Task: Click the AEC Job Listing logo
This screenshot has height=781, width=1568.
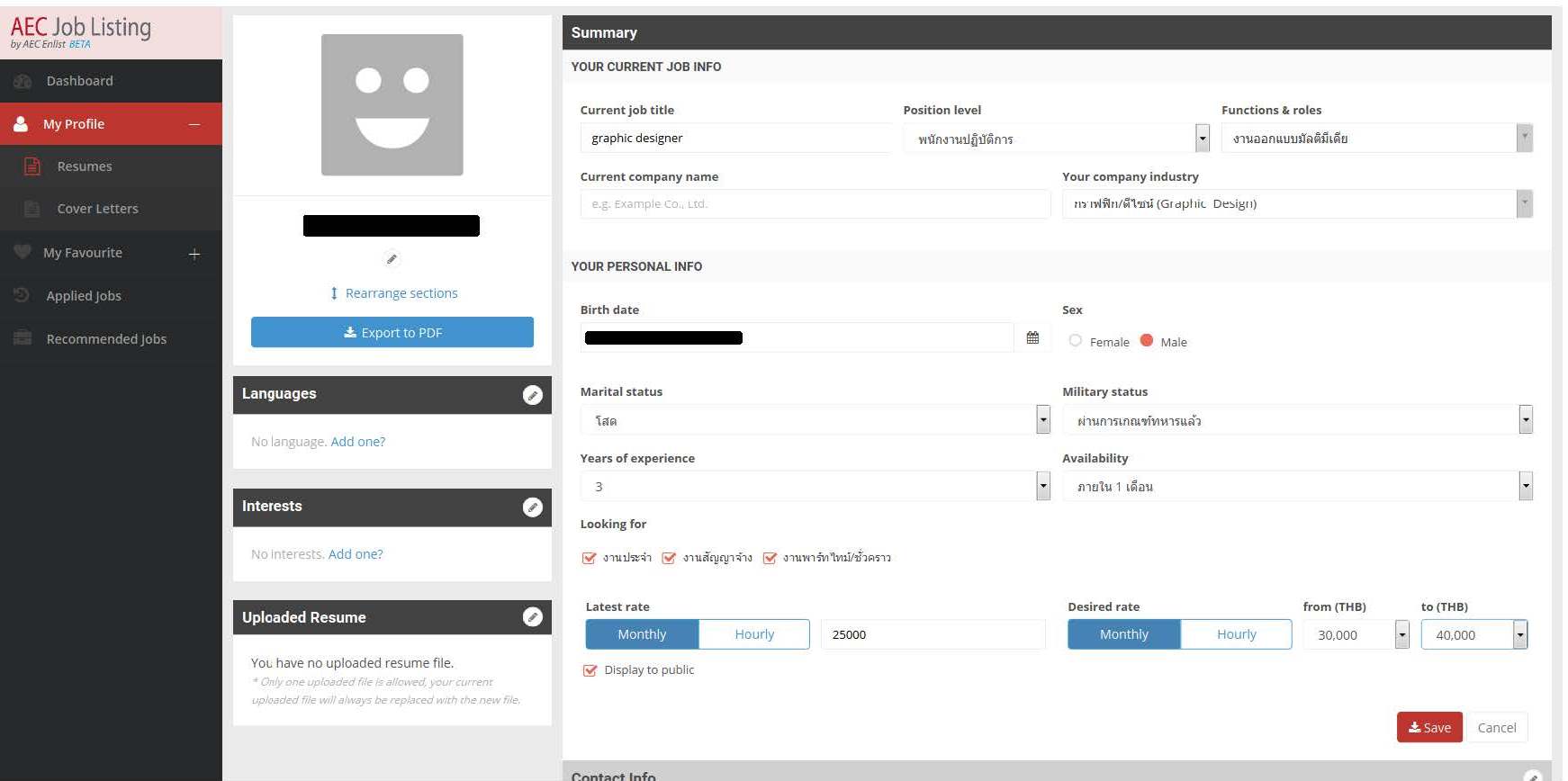Action: [81, 31]
